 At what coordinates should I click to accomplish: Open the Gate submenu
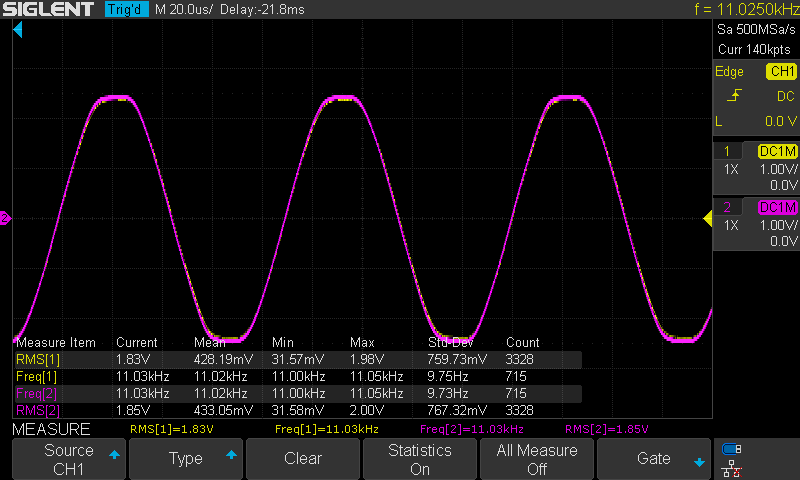click(x=654, y=459)
